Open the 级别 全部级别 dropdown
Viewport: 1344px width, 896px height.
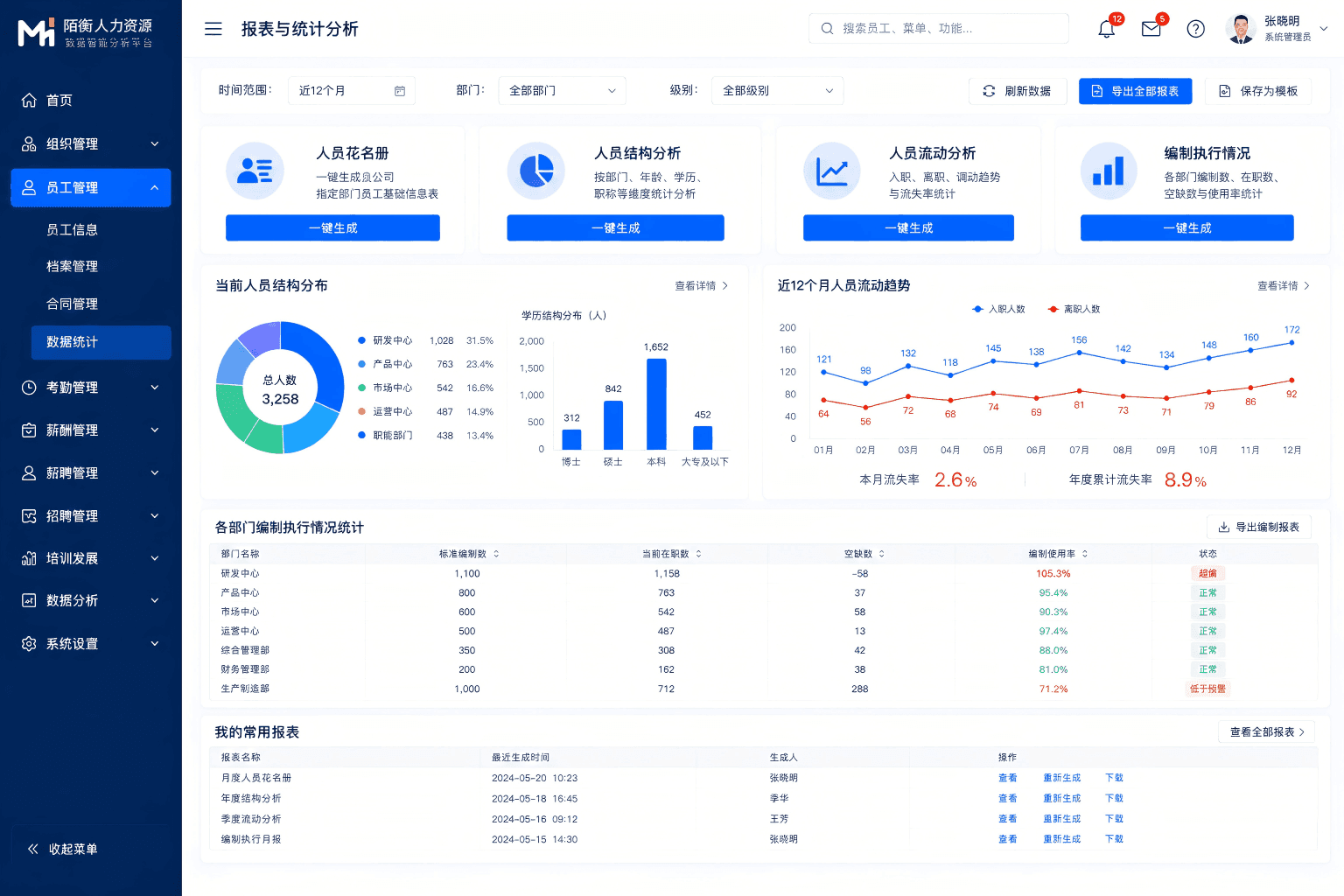(778, 91)
